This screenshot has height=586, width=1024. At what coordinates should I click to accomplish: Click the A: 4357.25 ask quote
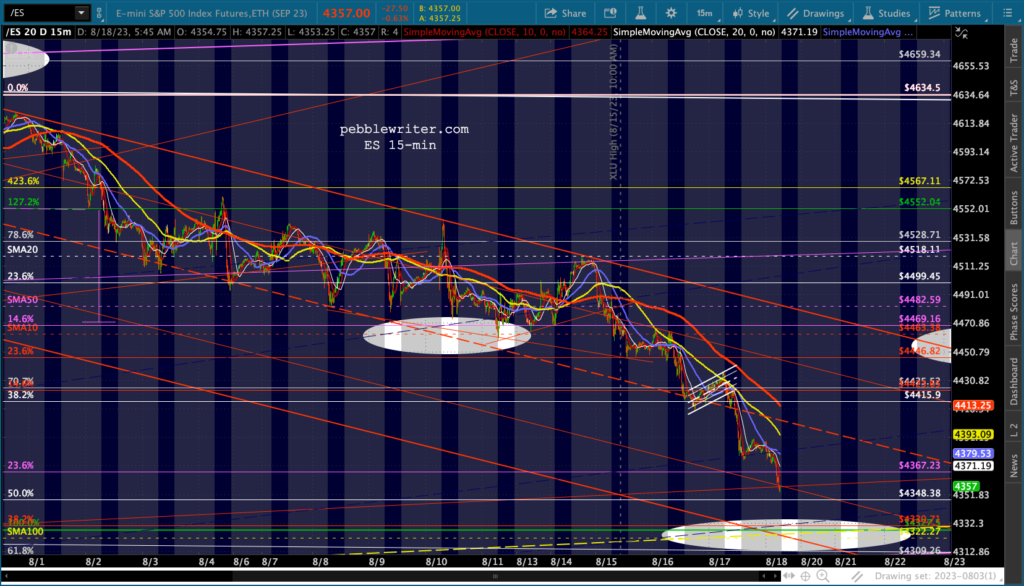(440, 18)
